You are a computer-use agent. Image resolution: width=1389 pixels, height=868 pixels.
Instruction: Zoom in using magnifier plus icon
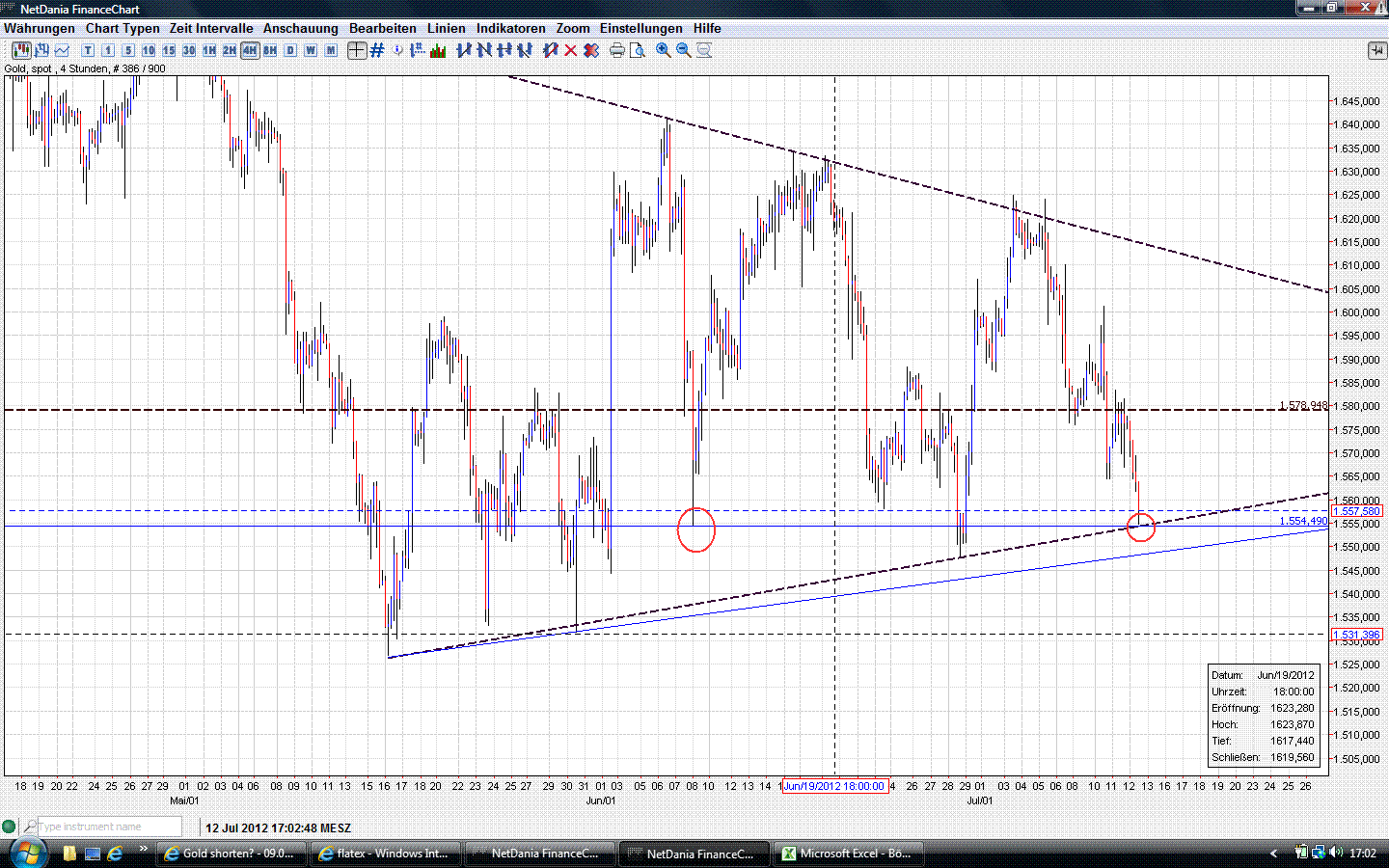pos(662,50)
